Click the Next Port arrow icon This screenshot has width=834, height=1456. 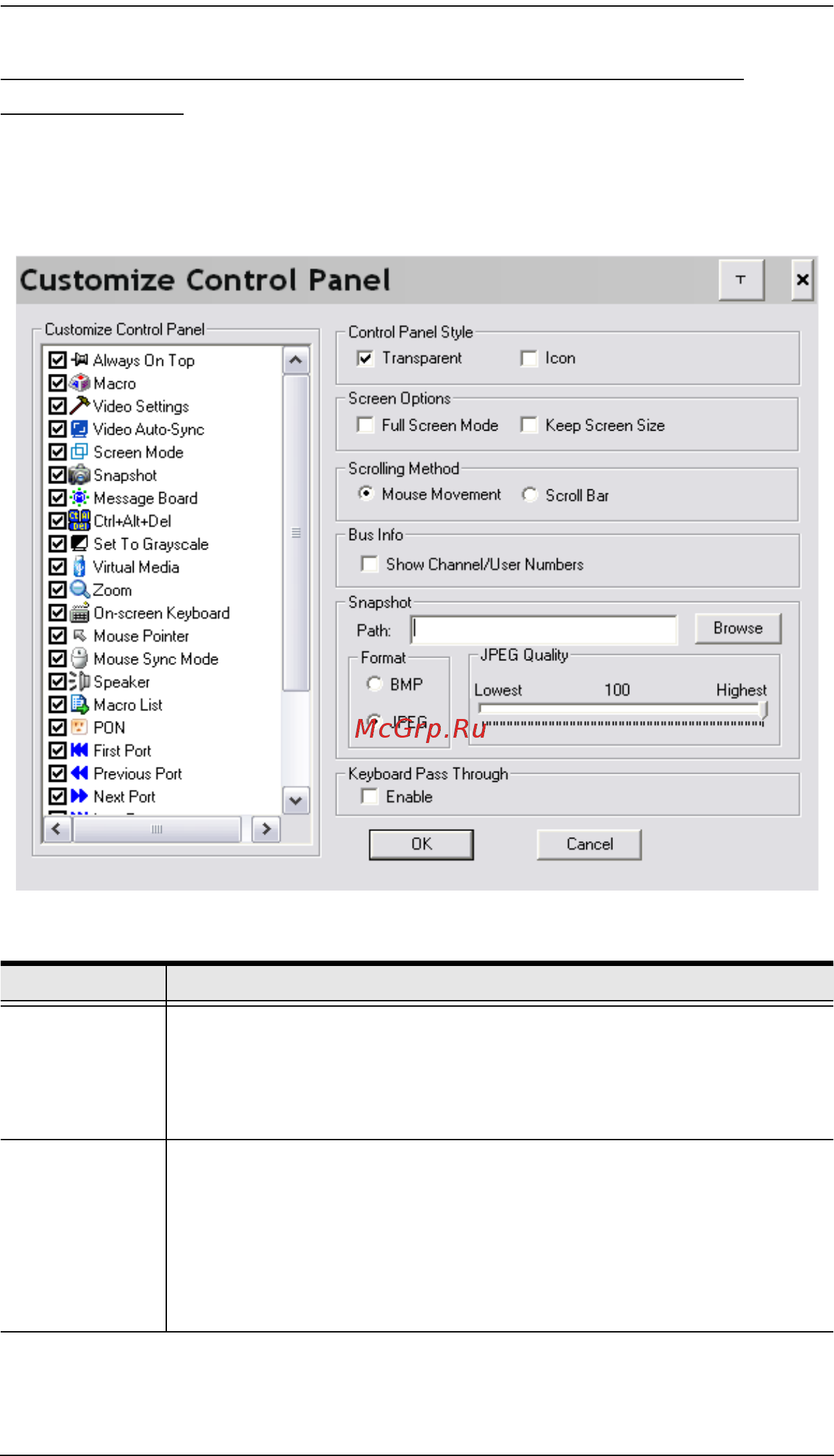[79, 796]
